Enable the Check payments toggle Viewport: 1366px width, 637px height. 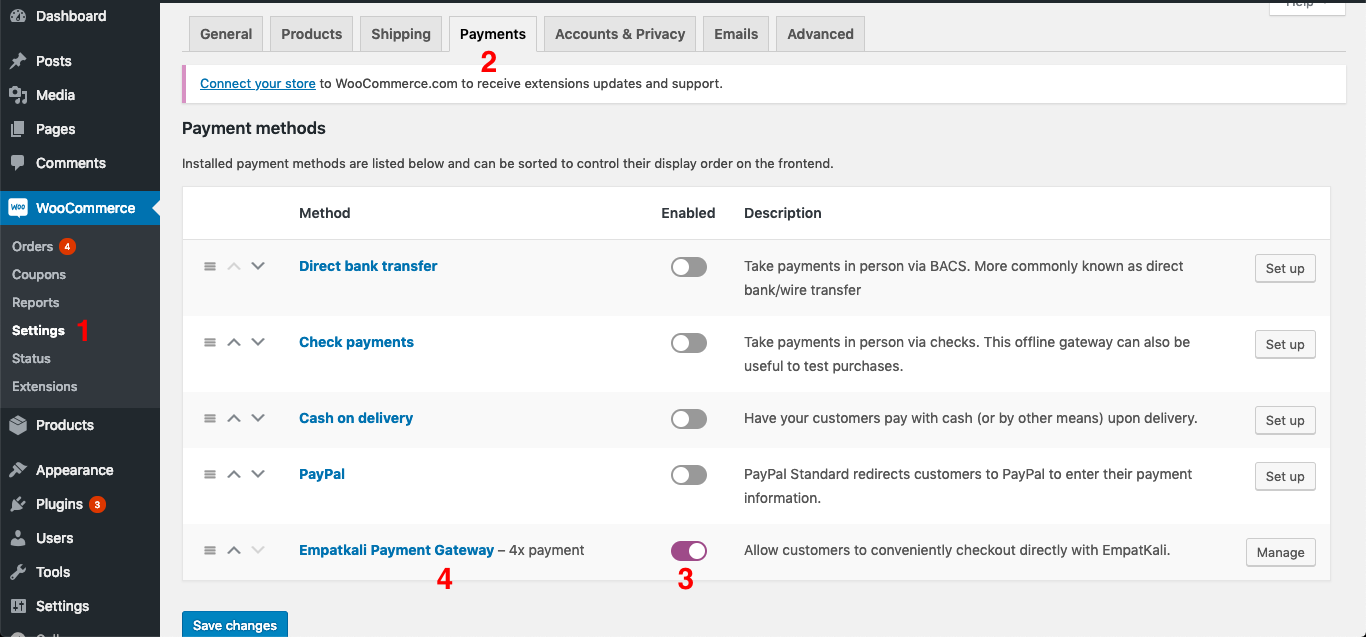point(689,343)
